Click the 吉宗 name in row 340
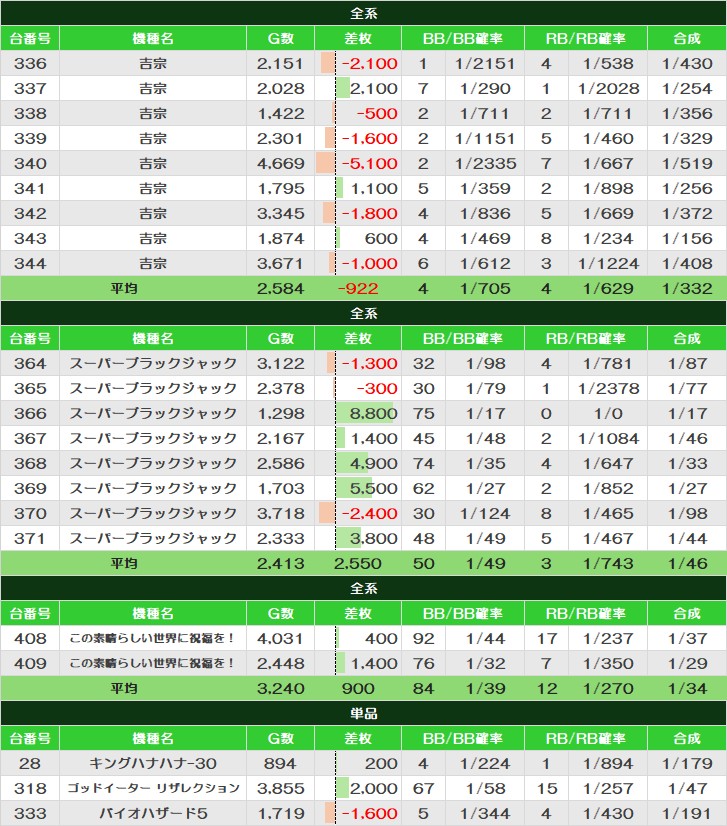 point(153,163)
